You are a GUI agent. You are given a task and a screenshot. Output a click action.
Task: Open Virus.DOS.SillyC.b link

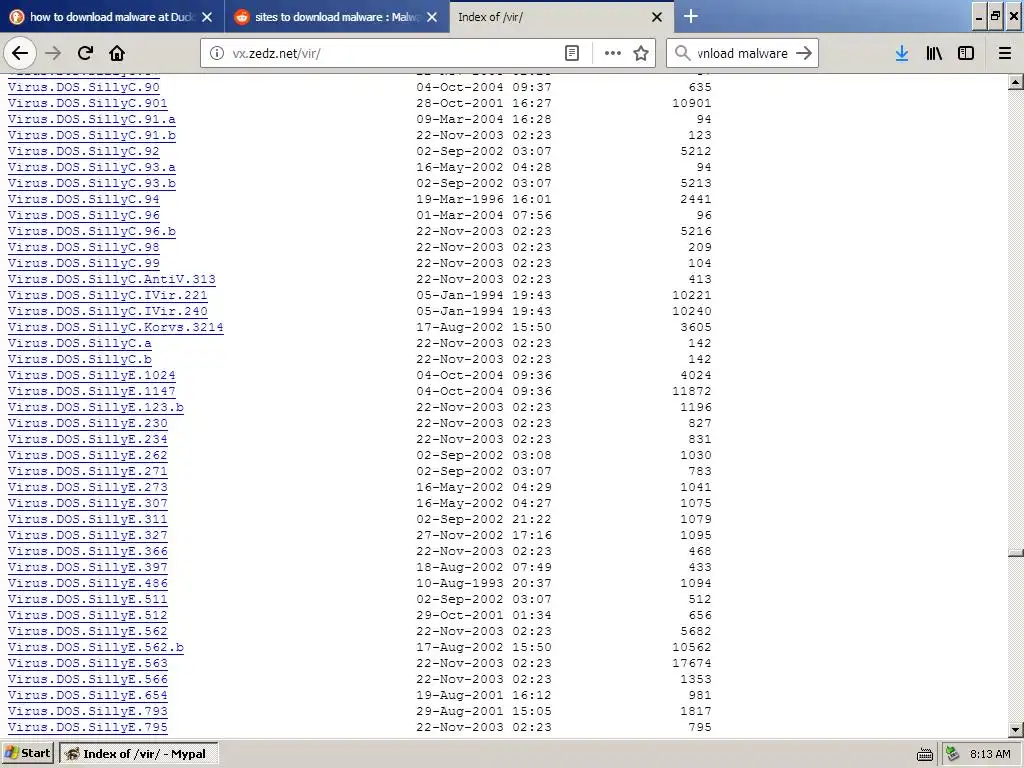click(80, 359)
